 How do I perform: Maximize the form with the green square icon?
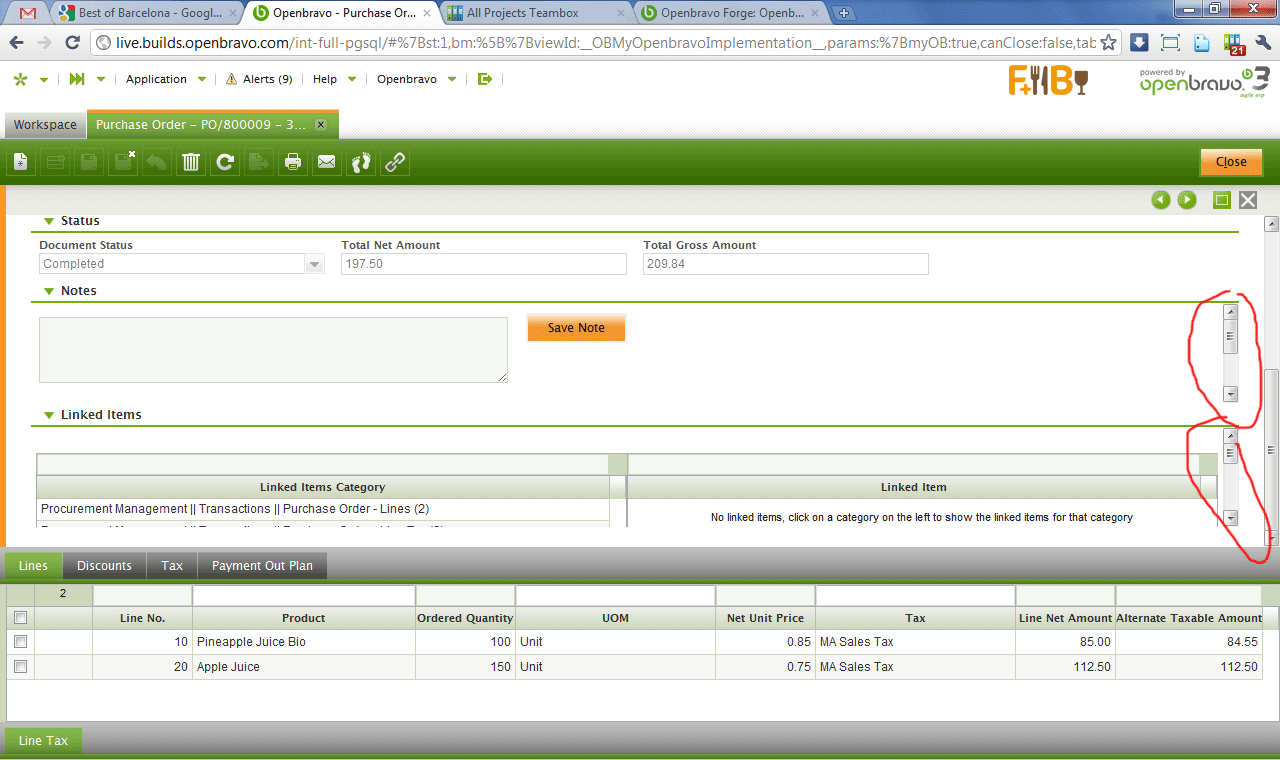coord(1221,200)
